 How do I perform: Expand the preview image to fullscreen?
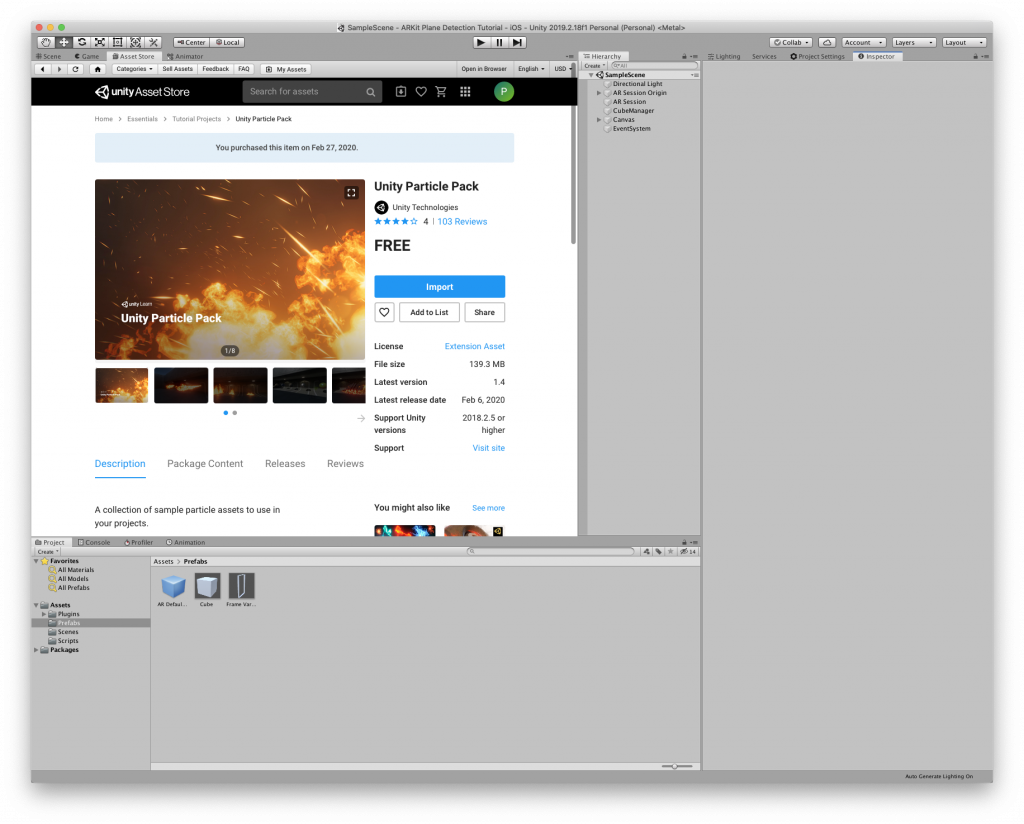(x=351, y=193)
